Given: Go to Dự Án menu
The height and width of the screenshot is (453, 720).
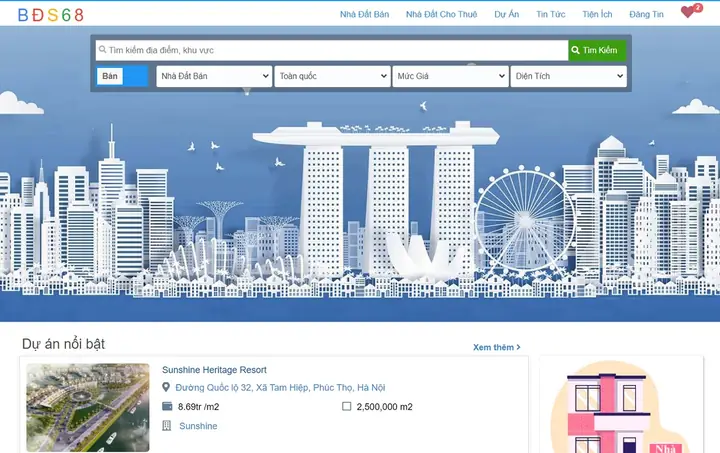Looking at the screenshot, I should pyautogui.click(x=506, y=14).
